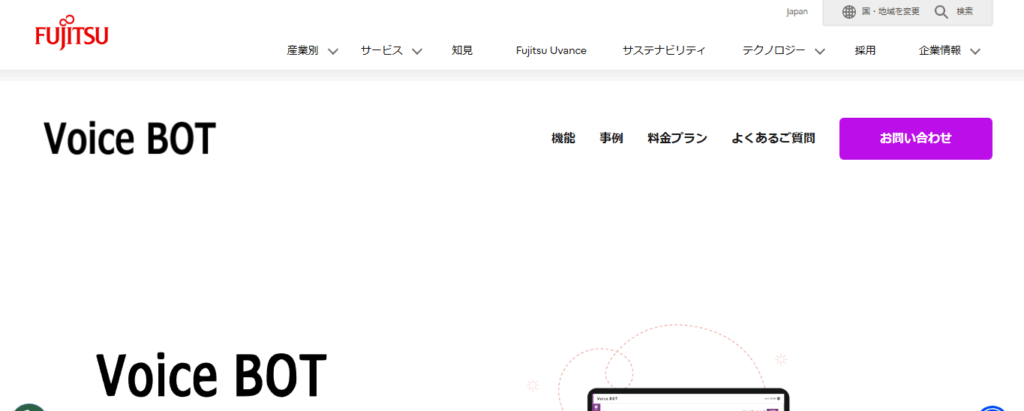Go to Fujitsu Uvance page
Screen dimensions: 1024x411
point(551,51)
